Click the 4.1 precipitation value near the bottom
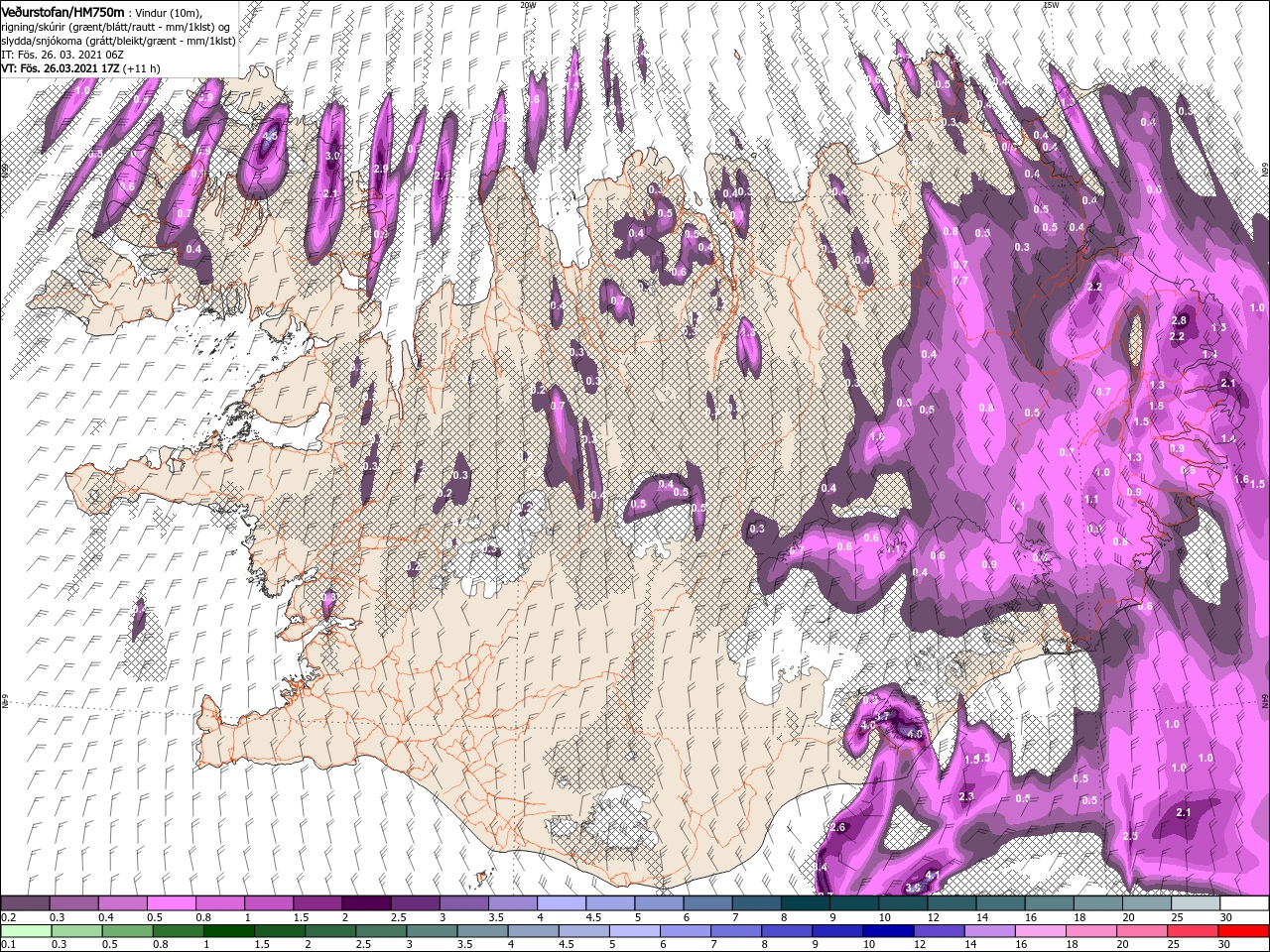1270x952 pixels. 932,874
